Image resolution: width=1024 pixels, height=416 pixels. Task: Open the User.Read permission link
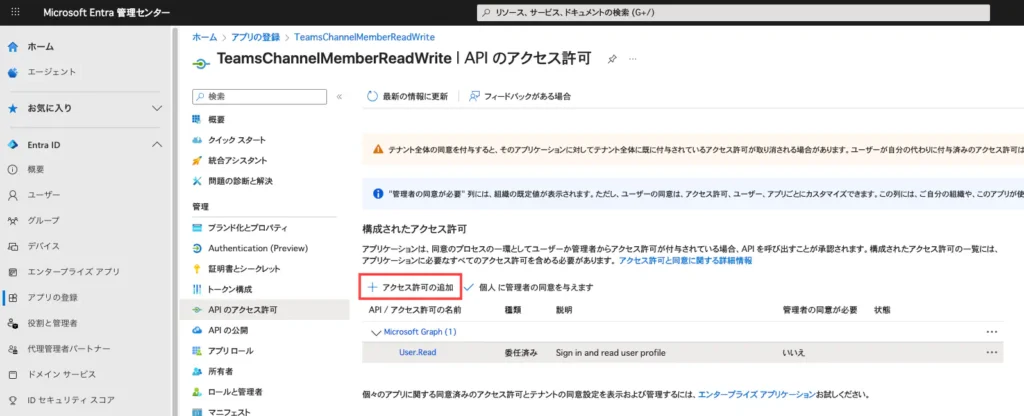pyautogui.click(x=417, y=353)
